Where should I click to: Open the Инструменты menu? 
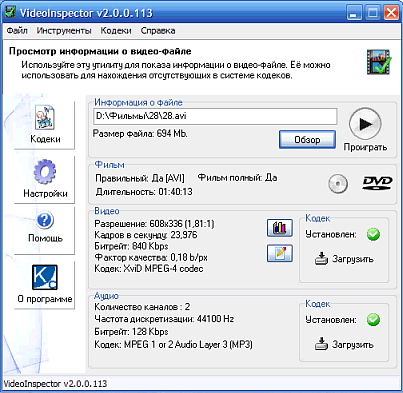pos(64,31)
